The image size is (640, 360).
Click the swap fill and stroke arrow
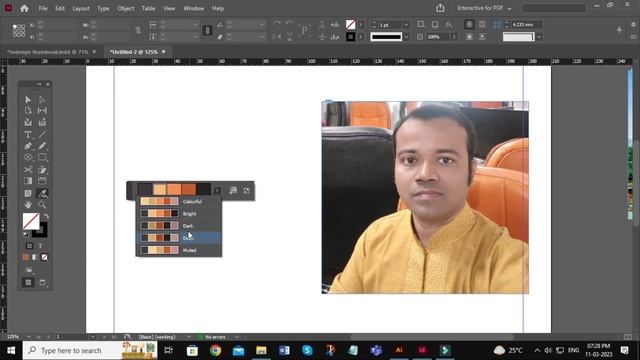(46, 216)
